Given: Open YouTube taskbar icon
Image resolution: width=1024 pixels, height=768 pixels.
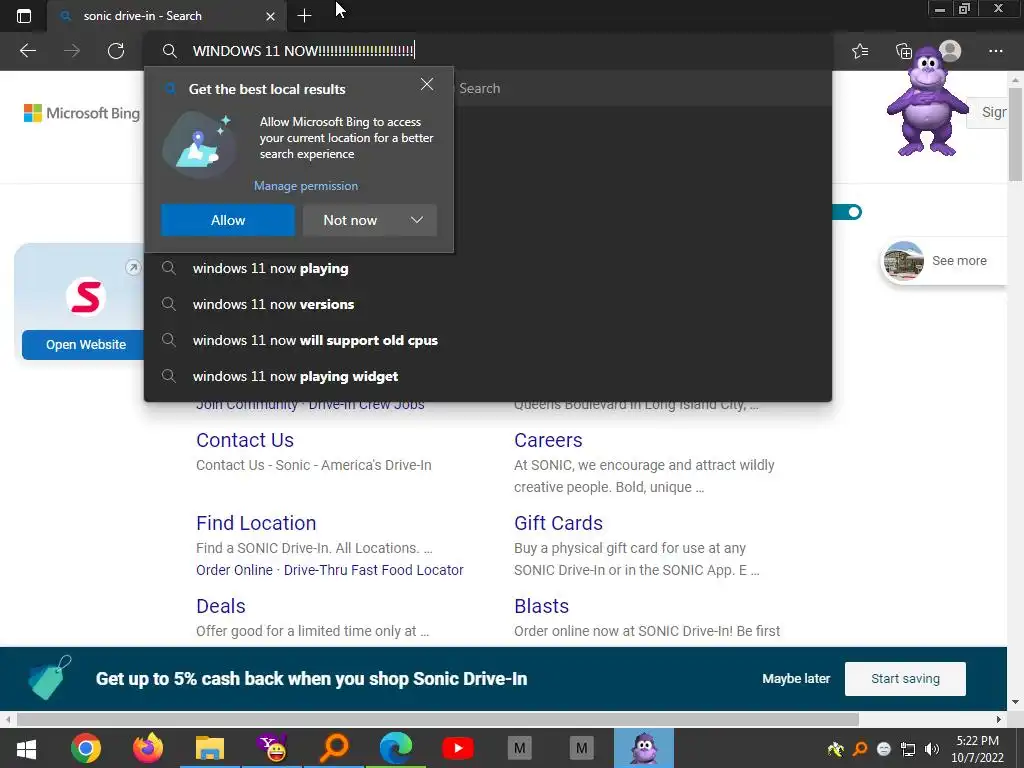Looking at the screenshot, I should (x=458, y=748).
